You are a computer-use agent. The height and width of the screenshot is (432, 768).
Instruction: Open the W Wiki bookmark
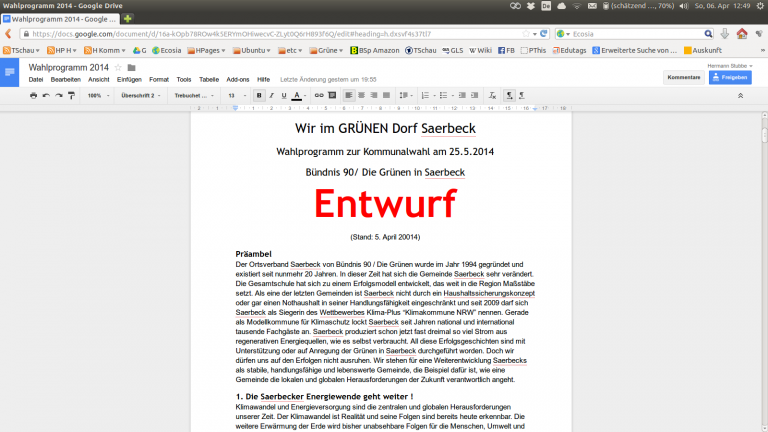[480, 50]
